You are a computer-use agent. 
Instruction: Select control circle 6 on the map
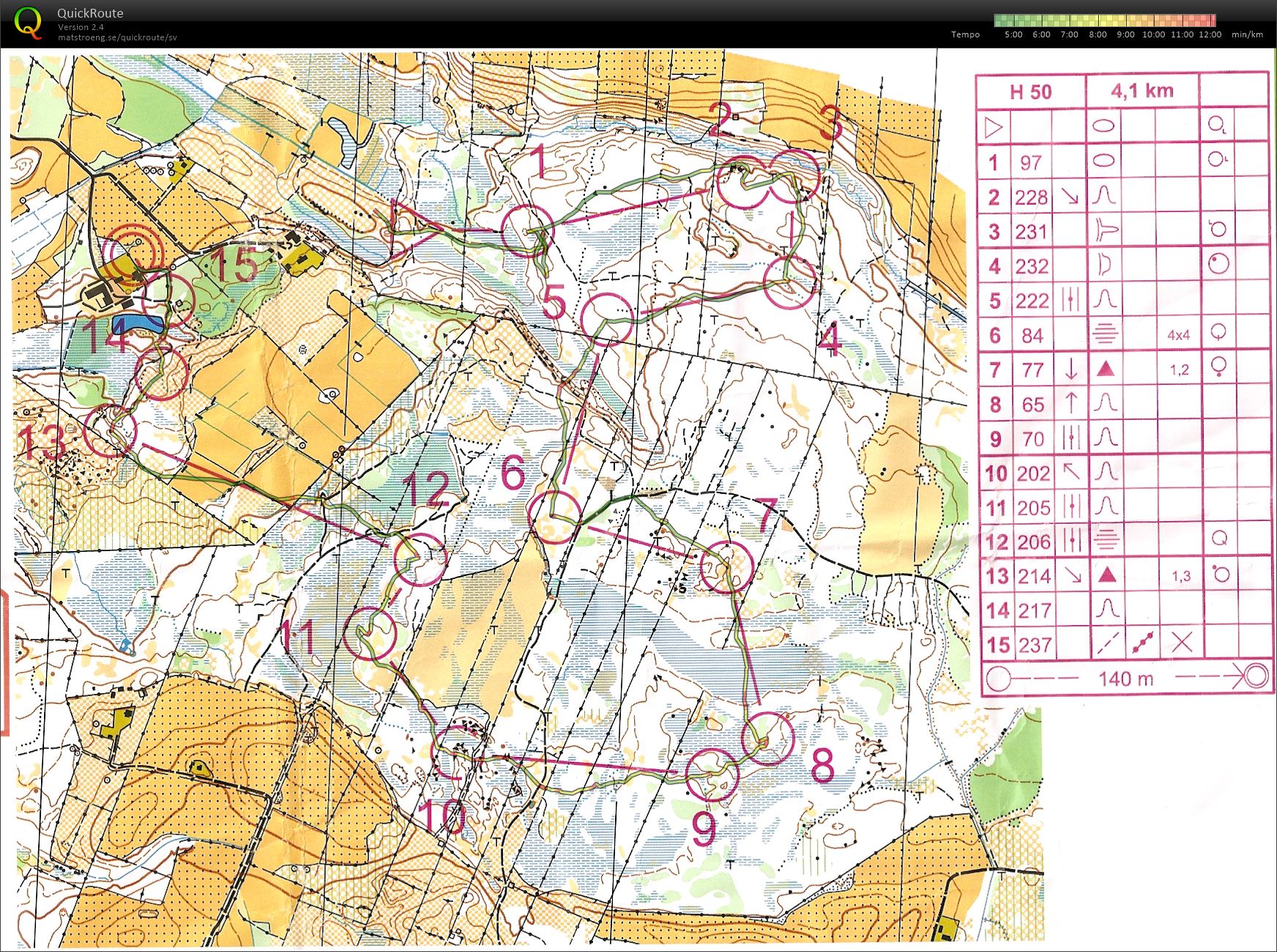555,517
